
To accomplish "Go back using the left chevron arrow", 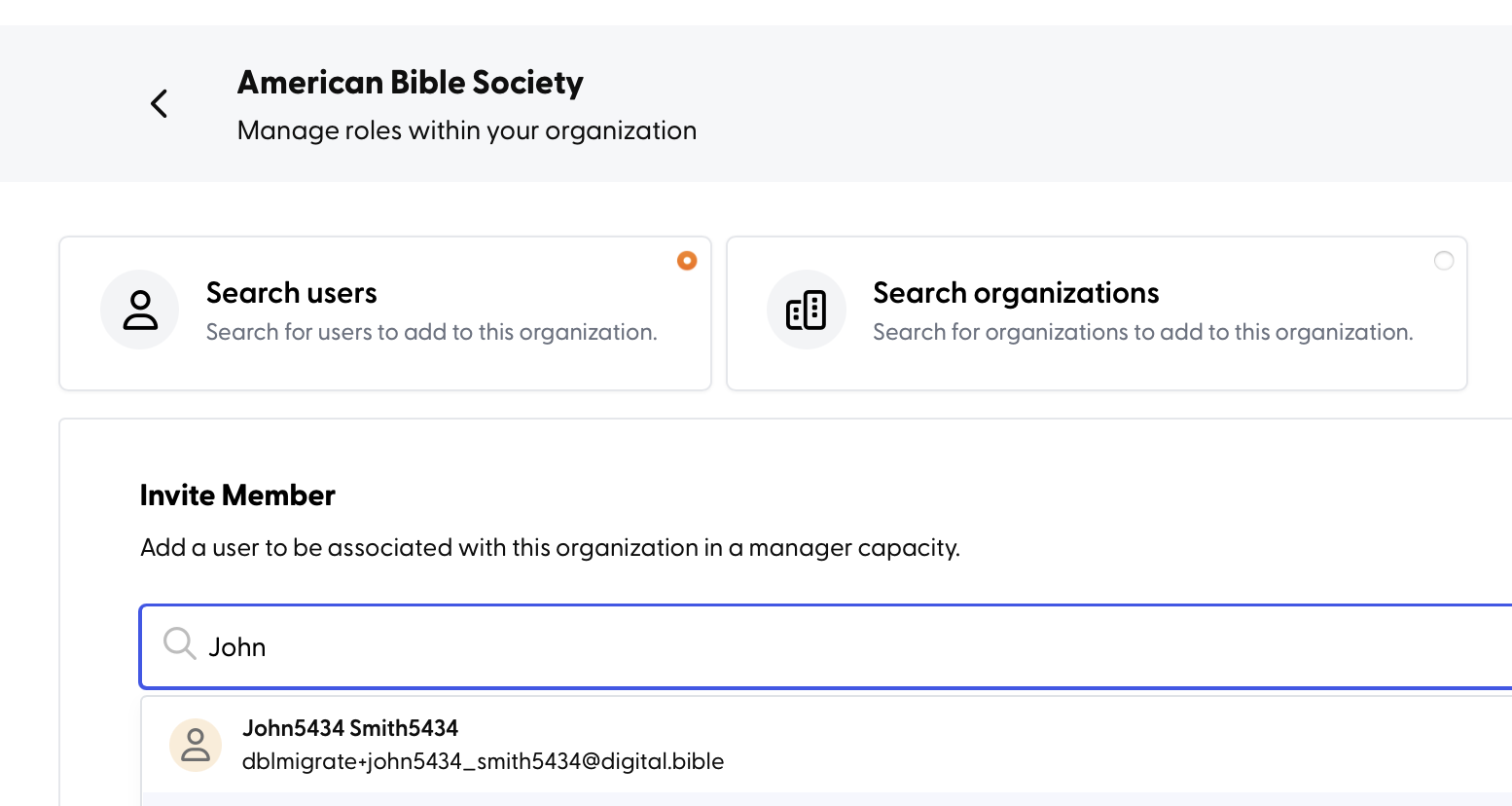I will point(160,103).
